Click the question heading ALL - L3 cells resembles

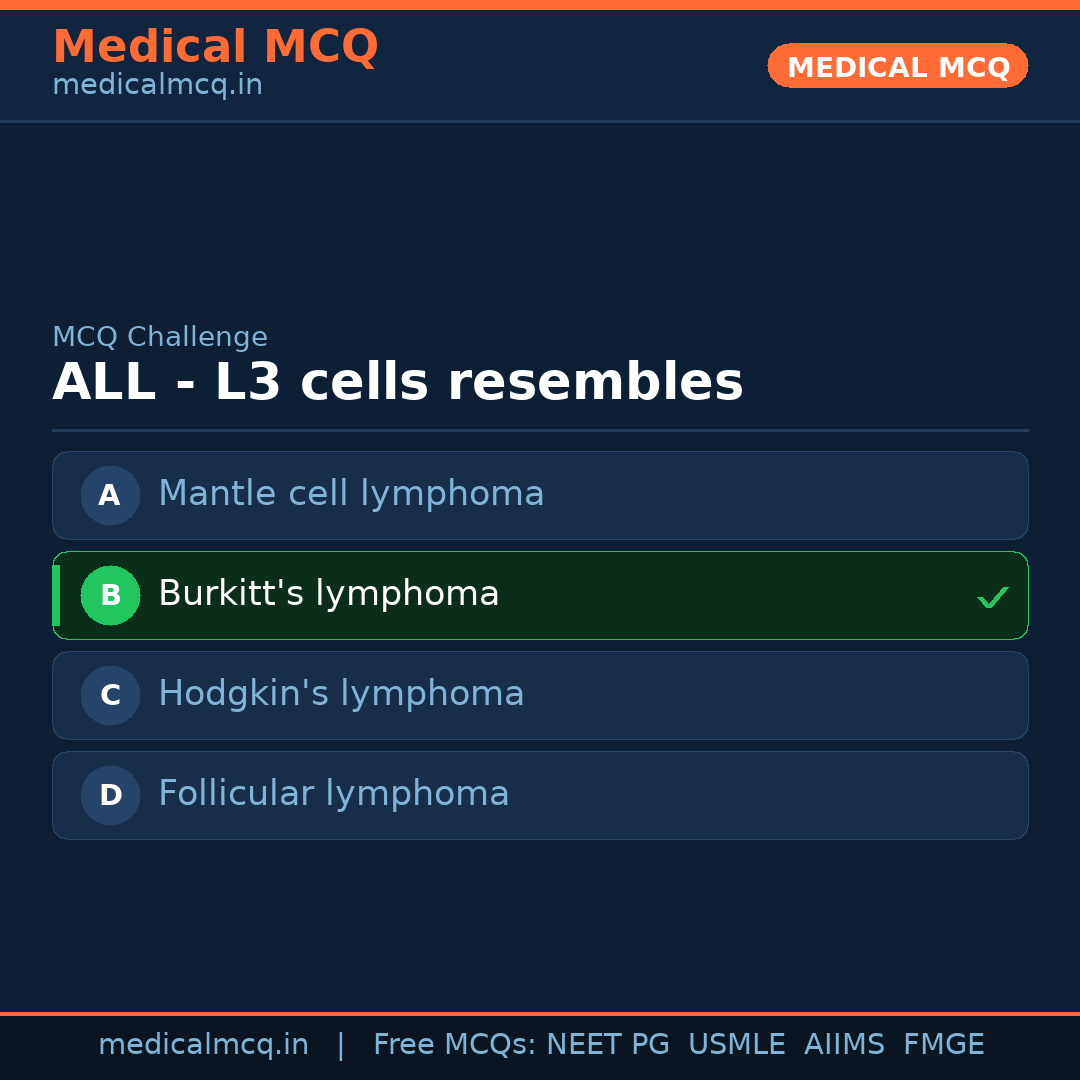click(397, 383)
